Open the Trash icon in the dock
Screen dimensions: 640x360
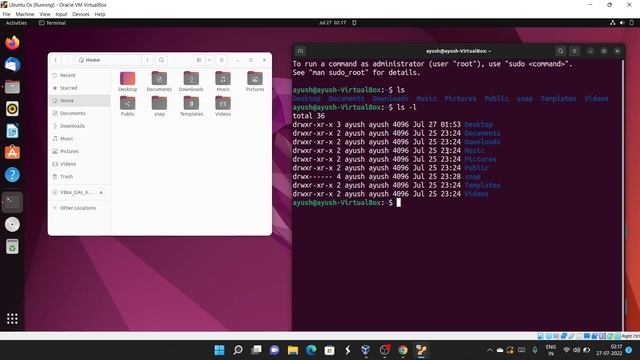(x=12, y=247)
